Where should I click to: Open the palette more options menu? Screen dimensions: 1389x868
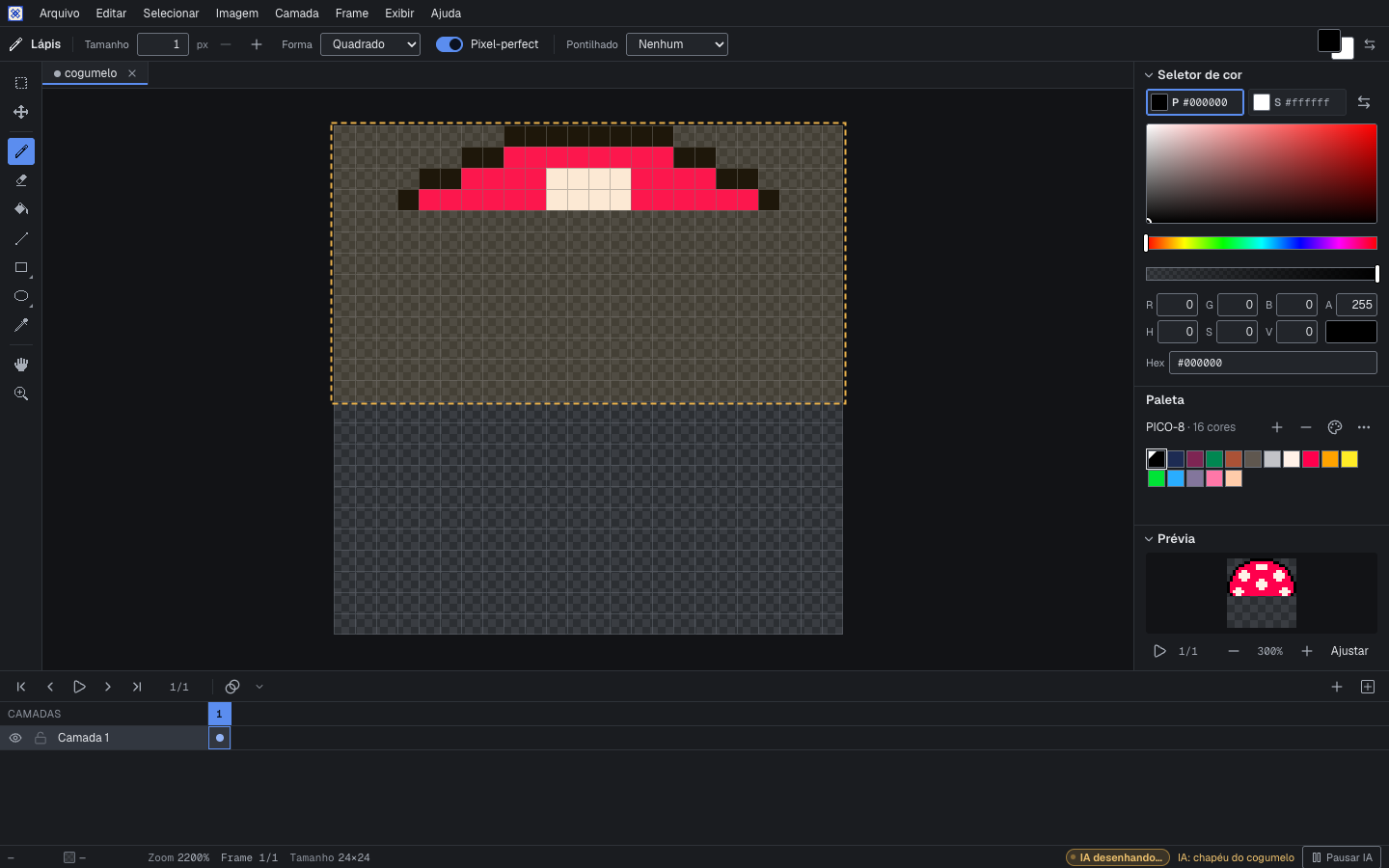pyautogui.click(x=1364, y=427)
